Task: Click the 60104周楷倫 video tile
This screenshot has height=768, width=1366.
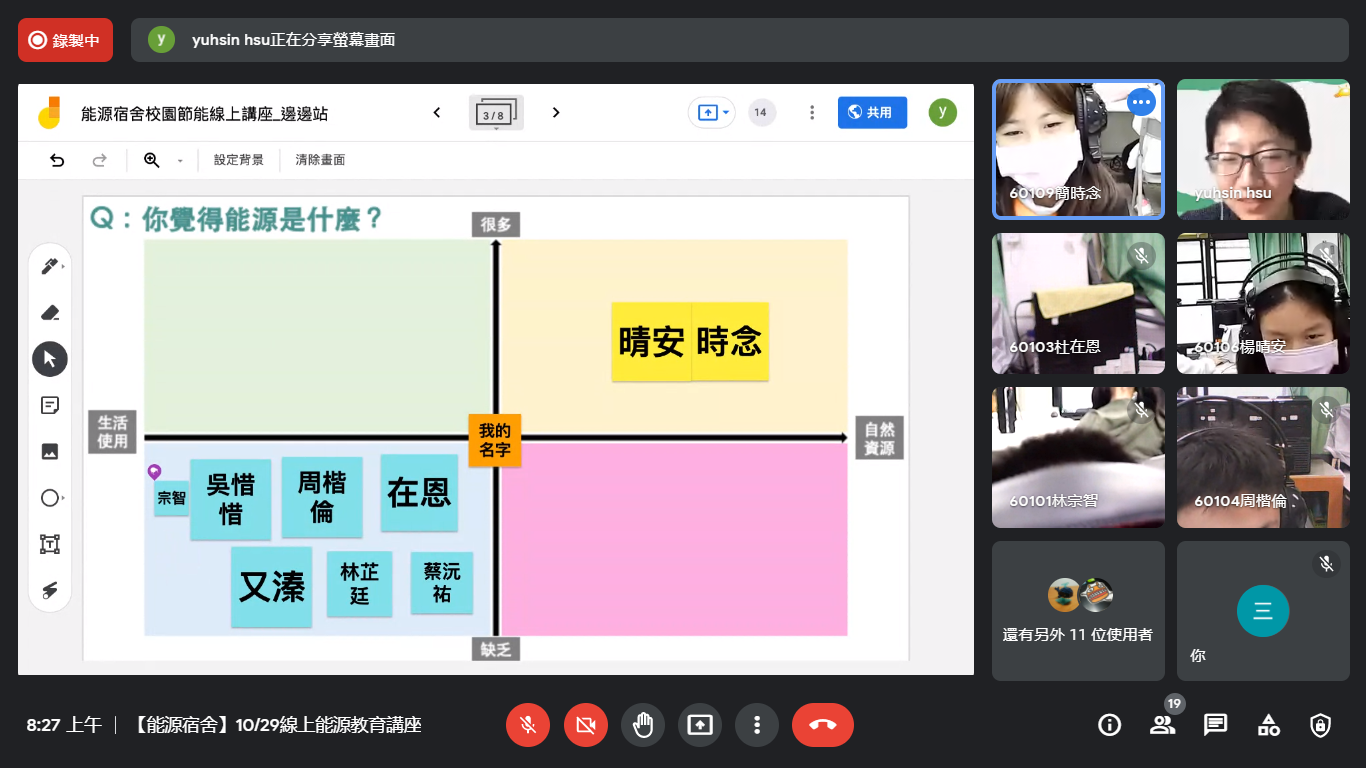Action: 1263,458
